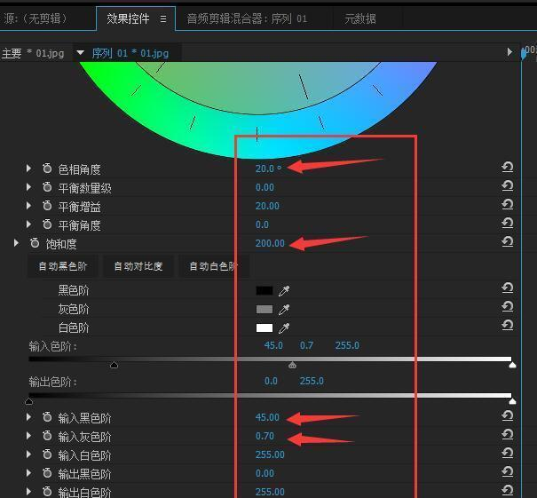Click the blue playhead marker in timeline view

click(524, 53)
